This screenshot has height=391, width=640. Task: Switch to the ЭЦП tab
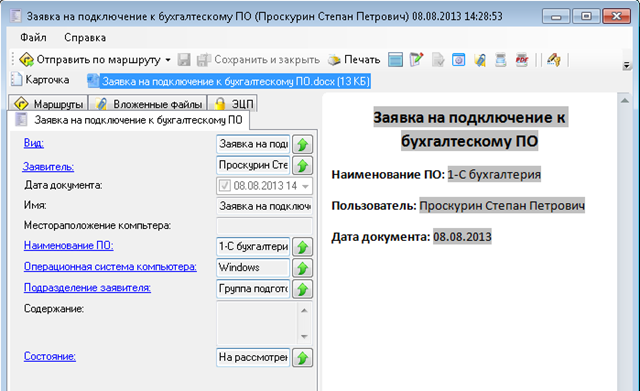coord(233,104)
